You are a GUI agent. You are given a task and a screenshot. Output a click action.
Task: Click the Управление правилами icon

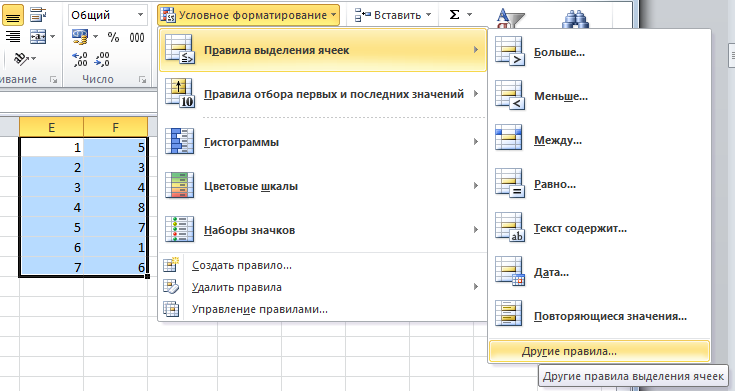pos(171,308)
